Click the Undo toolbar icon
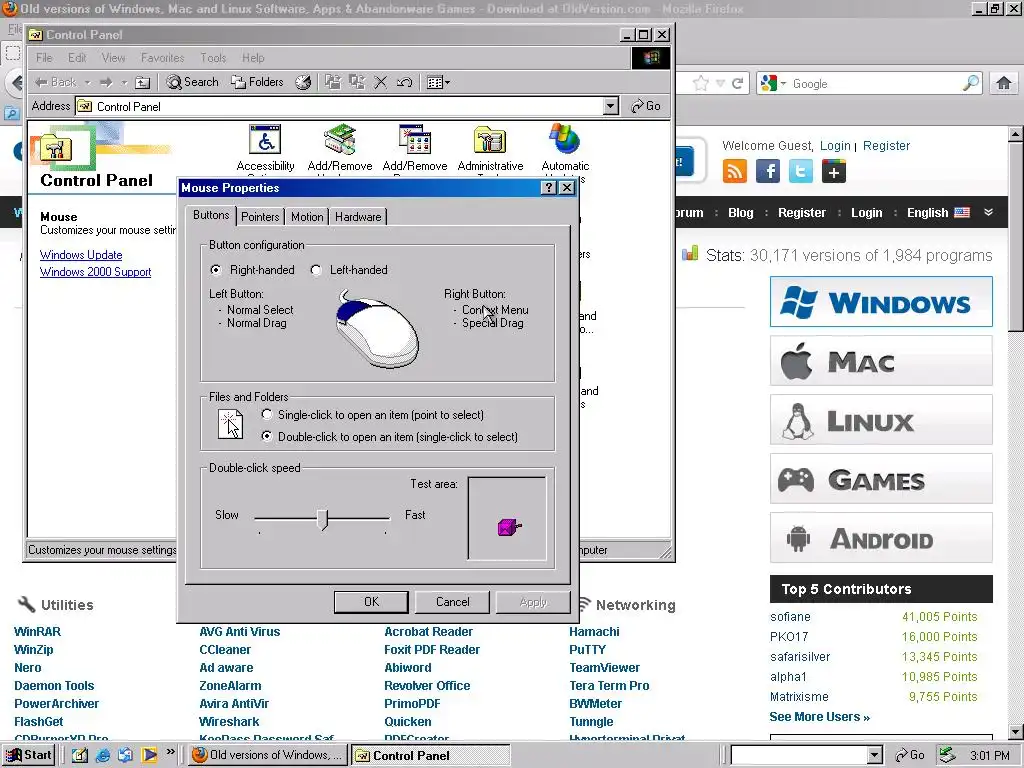Viewport: 1024px width, 768px height. tap(404, 82)
